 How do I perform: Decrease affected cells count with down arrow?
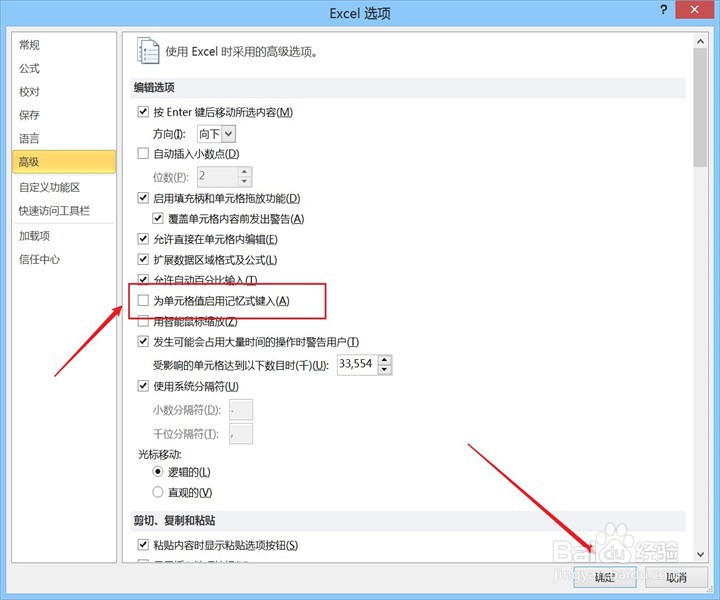pyautogui.click(x=385, y=370)
